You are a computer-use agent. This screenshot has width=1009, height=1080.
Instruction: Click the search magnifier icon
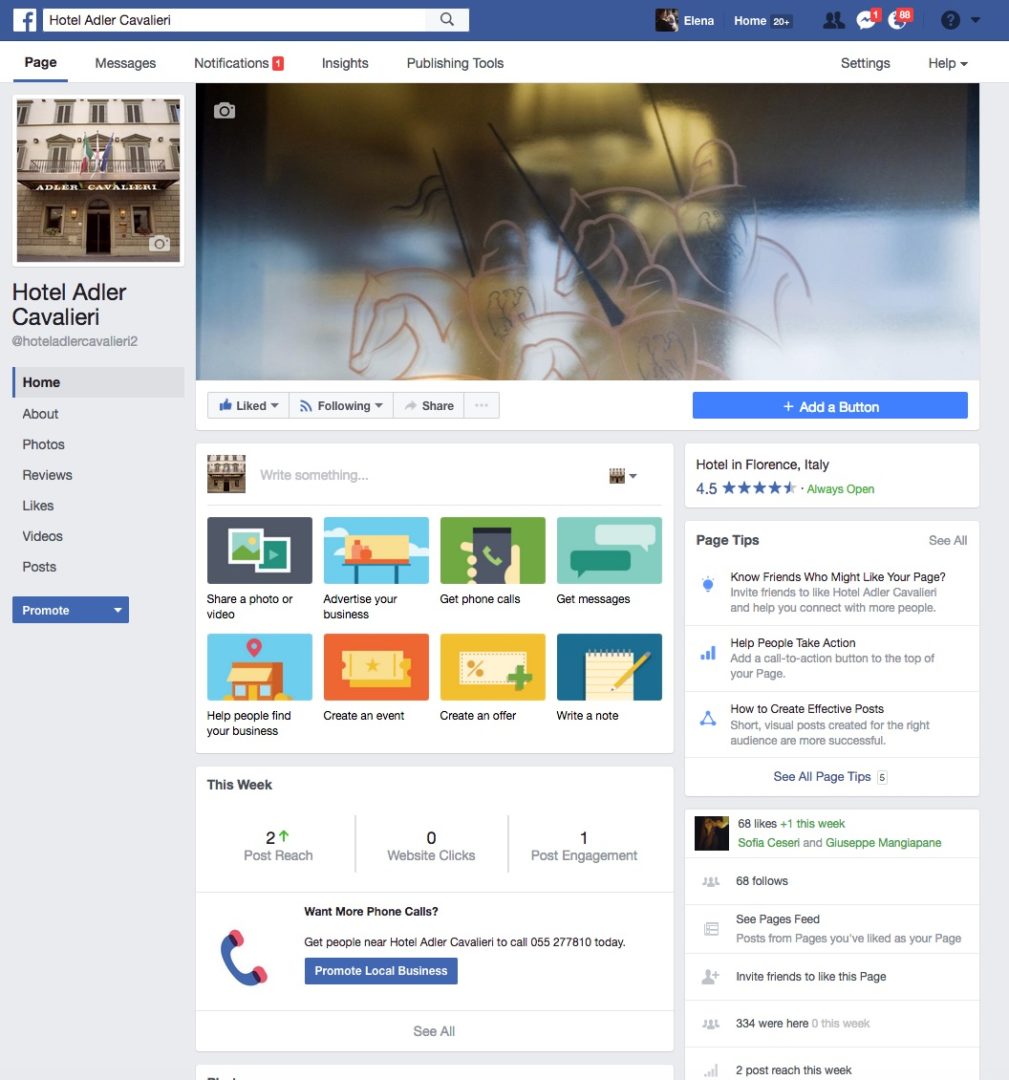point(447,20)
